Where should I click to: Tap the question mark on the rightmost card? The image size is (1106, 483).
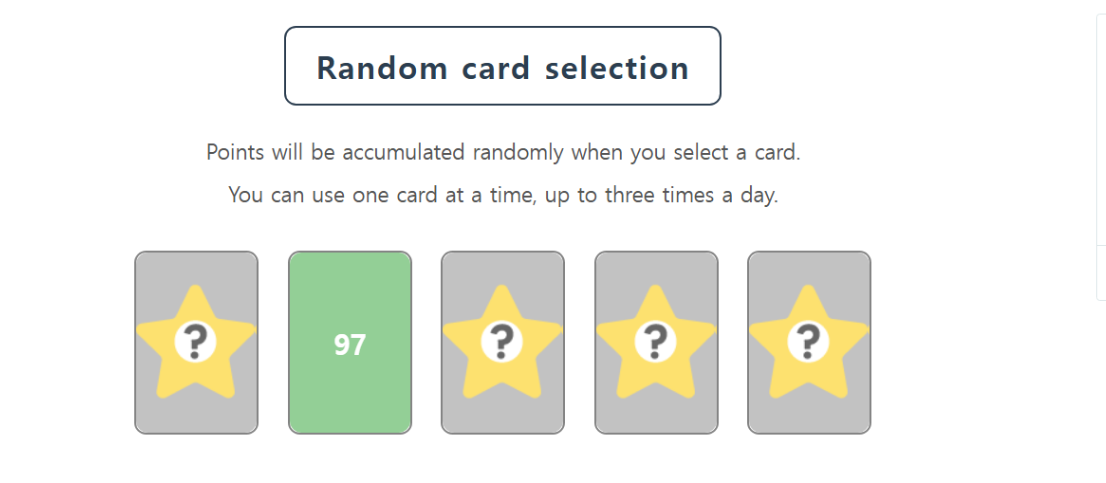pyautogui.click(x=808, y=341)
